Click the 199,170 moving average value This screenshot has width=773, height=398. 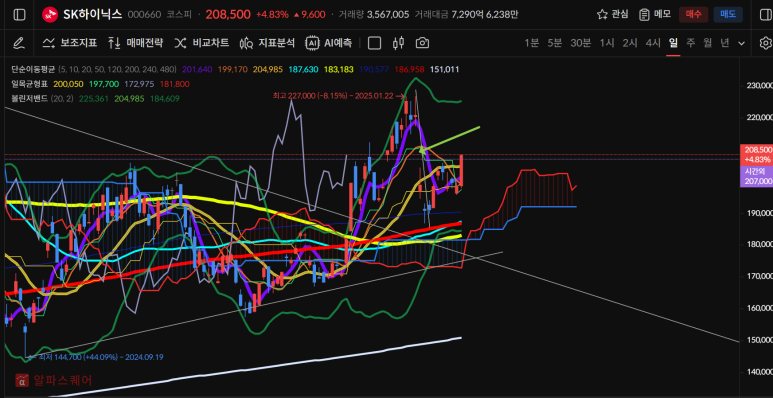tap(233, 70)
